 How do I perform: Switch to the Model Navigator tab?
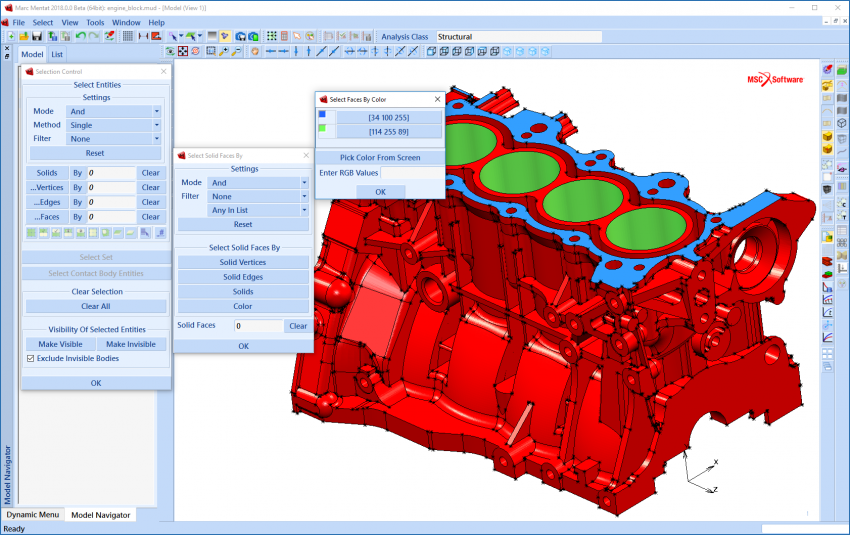pyautogui.click(x=99, y=515)
